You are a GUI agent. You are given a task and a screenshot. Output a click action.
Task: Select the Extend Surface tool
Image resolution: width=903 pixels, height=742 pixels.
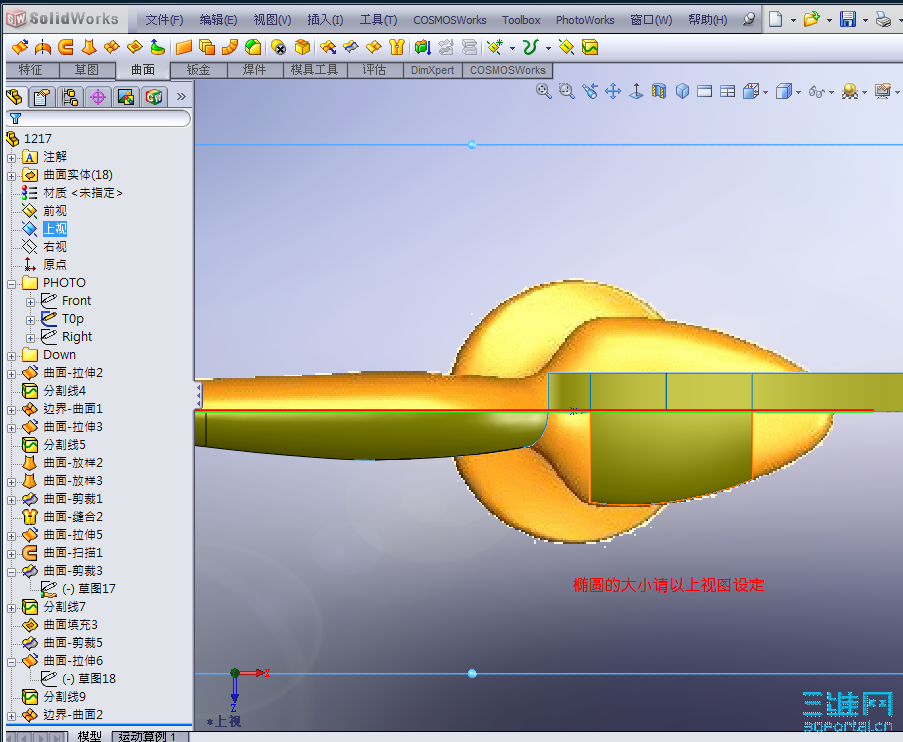(328, 47)
